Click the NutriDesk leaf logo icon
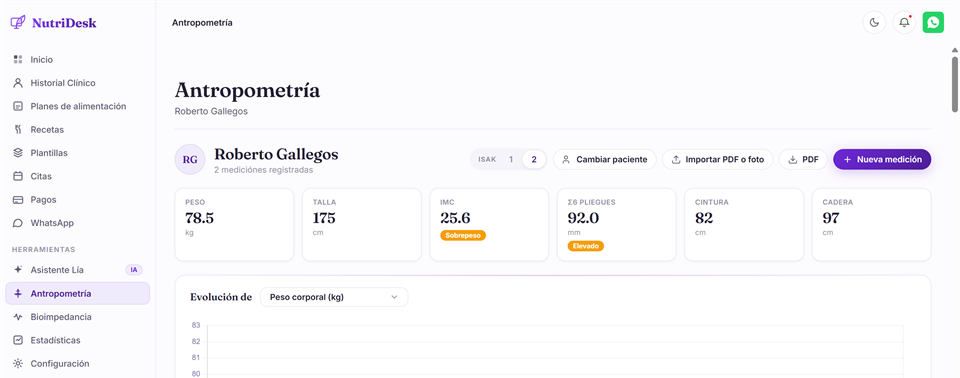Image resolution: width=960 pixels, height=378 pixels. coord(18,23)
